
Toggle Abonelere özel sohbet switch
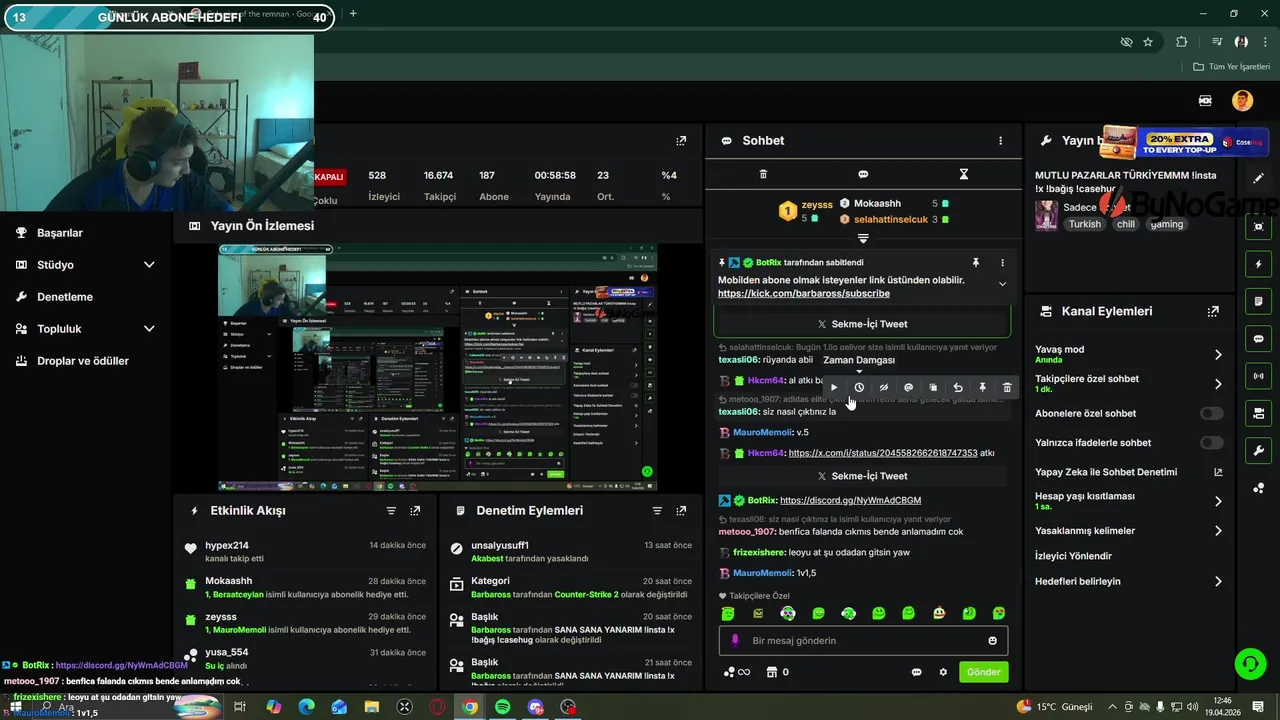[x=1212, y=413]
